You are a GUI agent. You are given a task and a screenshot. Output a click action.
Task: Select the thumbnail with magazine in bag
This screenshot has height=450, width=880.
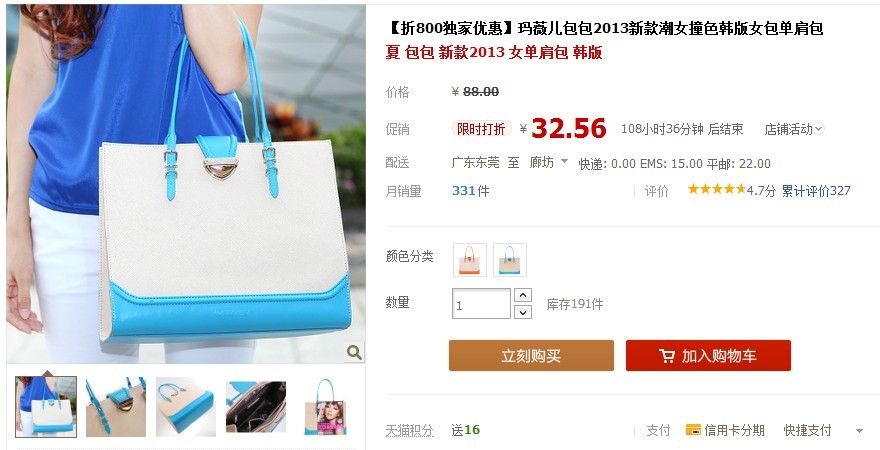click(326, 407)
